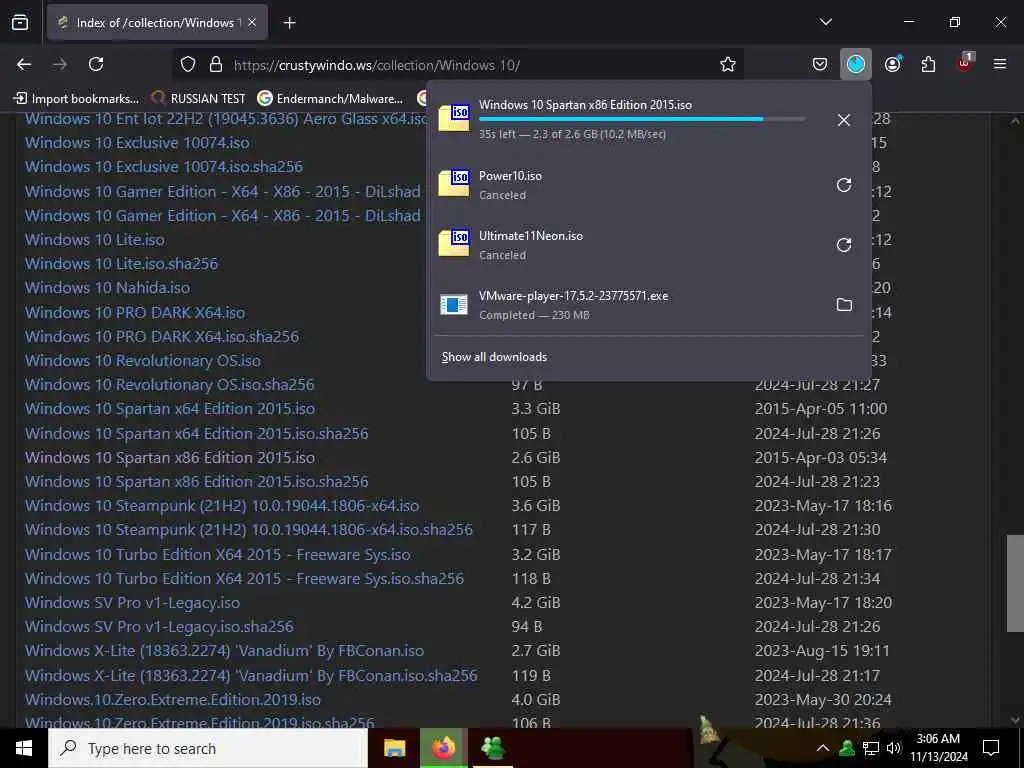1024x768 pixels.
Task: Click Firefox icon in taskbar
Action: click(x=444, y=748)
